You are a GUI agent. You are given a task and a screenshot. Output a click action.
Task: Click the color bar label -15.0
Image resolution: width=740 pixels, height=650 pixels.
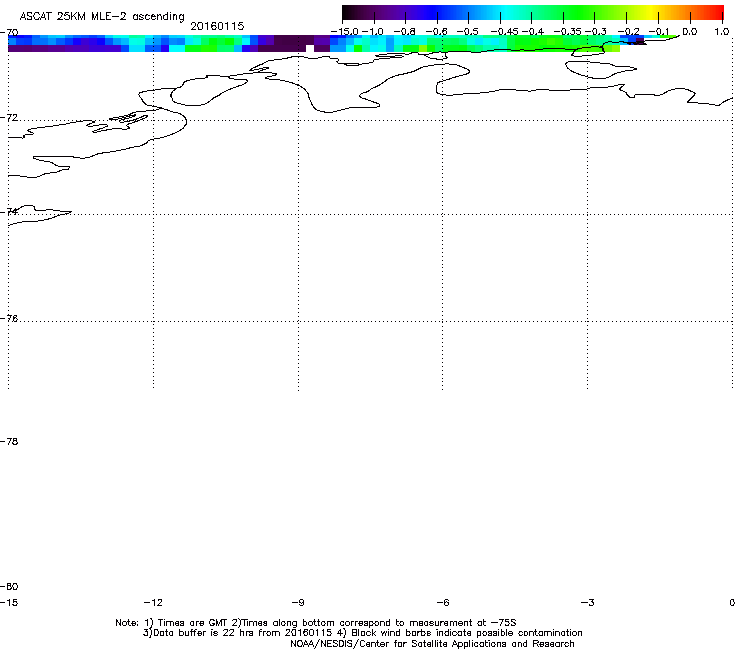pos(345,32)
